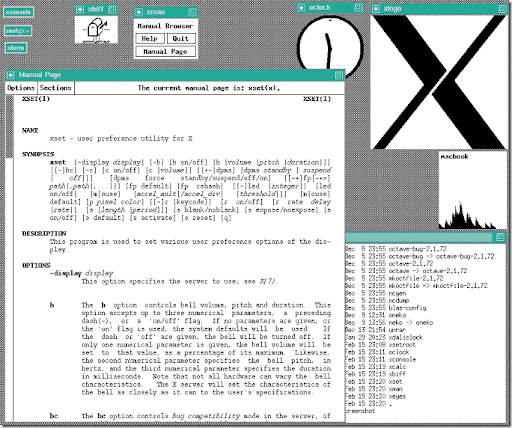Open the oclock window menu icon
The height and width of the screenshot is (428, 512).
tap(301, 8)
